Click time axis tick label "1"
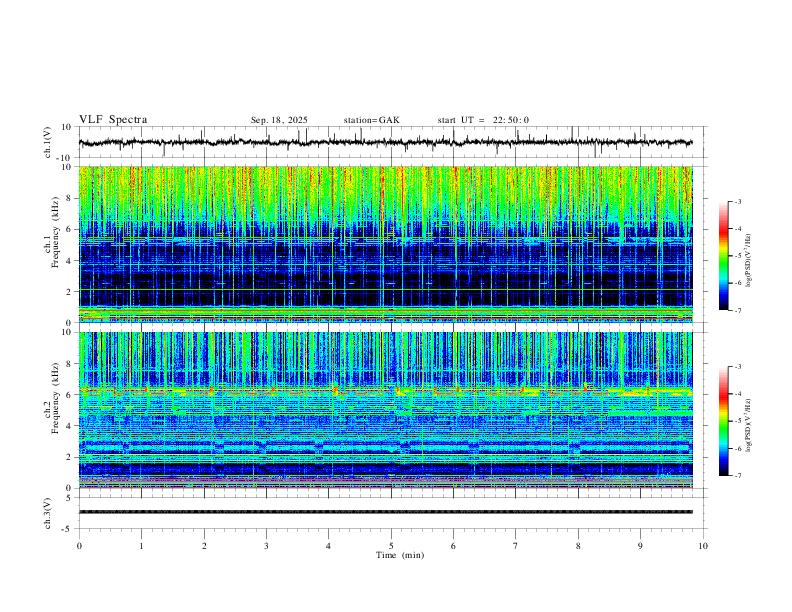 pyautogui.click(x=141, y=546)
